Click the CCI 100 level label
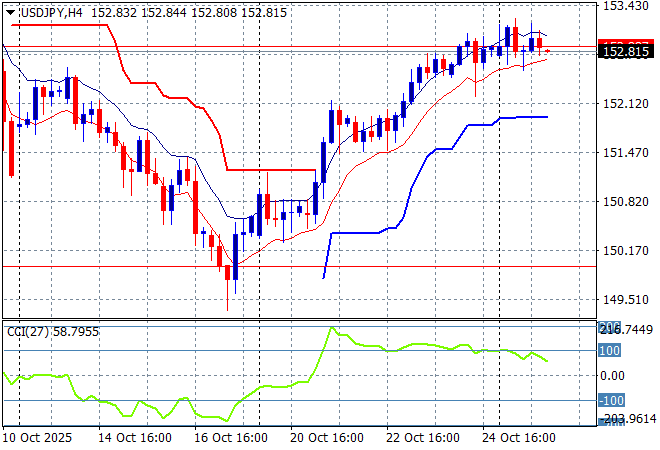This screenshot has width=660, height=450. tap(610, 351)
